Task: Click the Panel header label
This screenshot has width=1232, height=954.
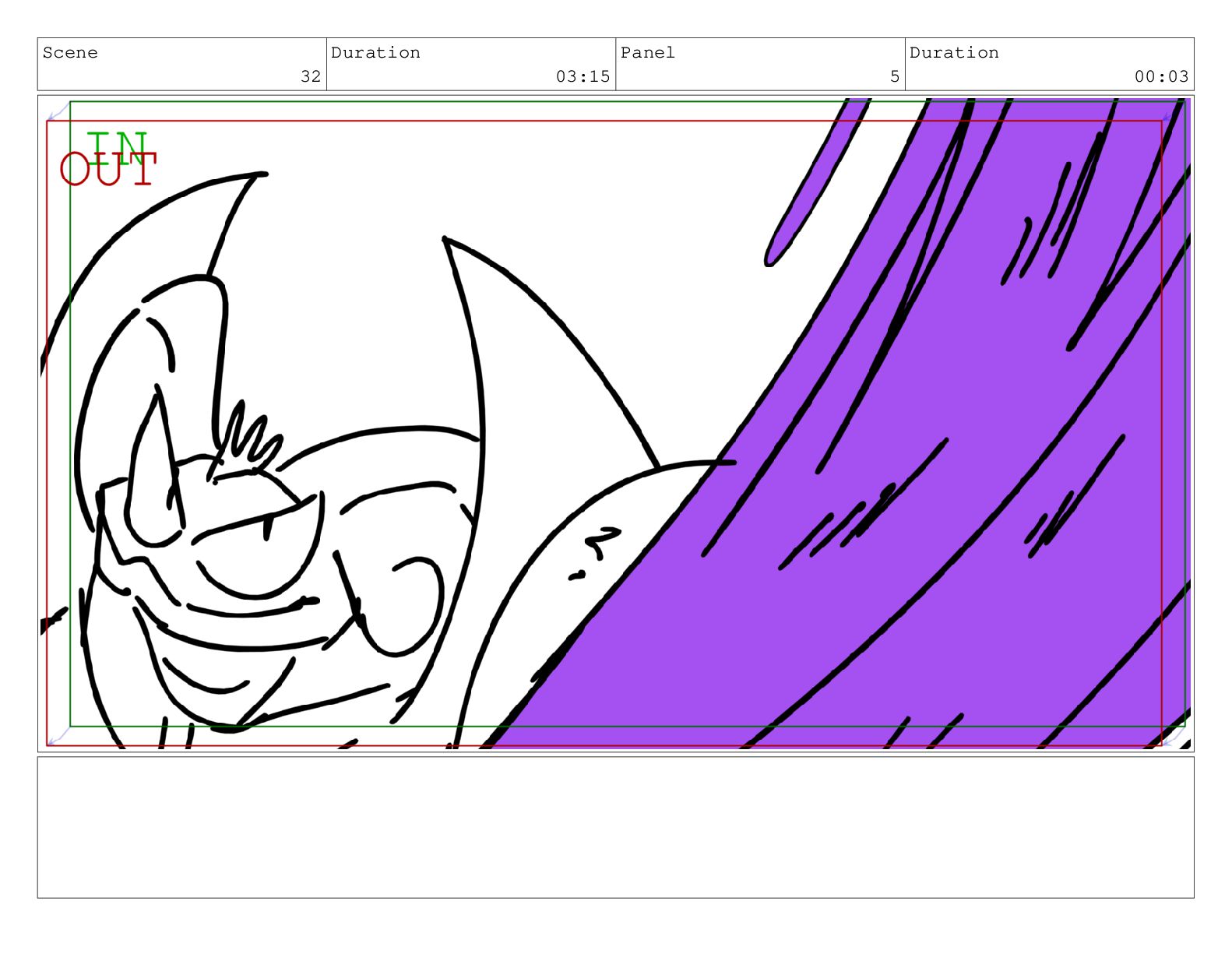Action: 647,53
